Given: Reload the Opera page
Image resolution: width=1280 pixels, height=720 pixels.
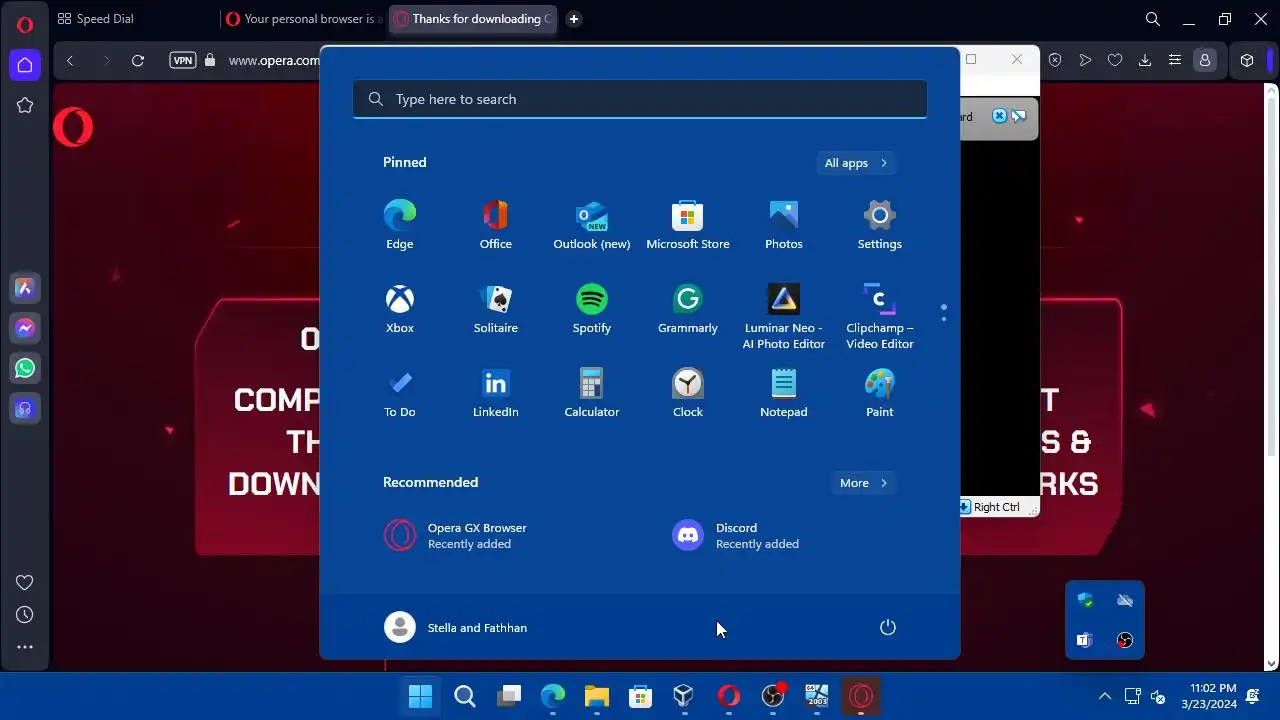Looking at the screenshot, I should pos(138,60).
